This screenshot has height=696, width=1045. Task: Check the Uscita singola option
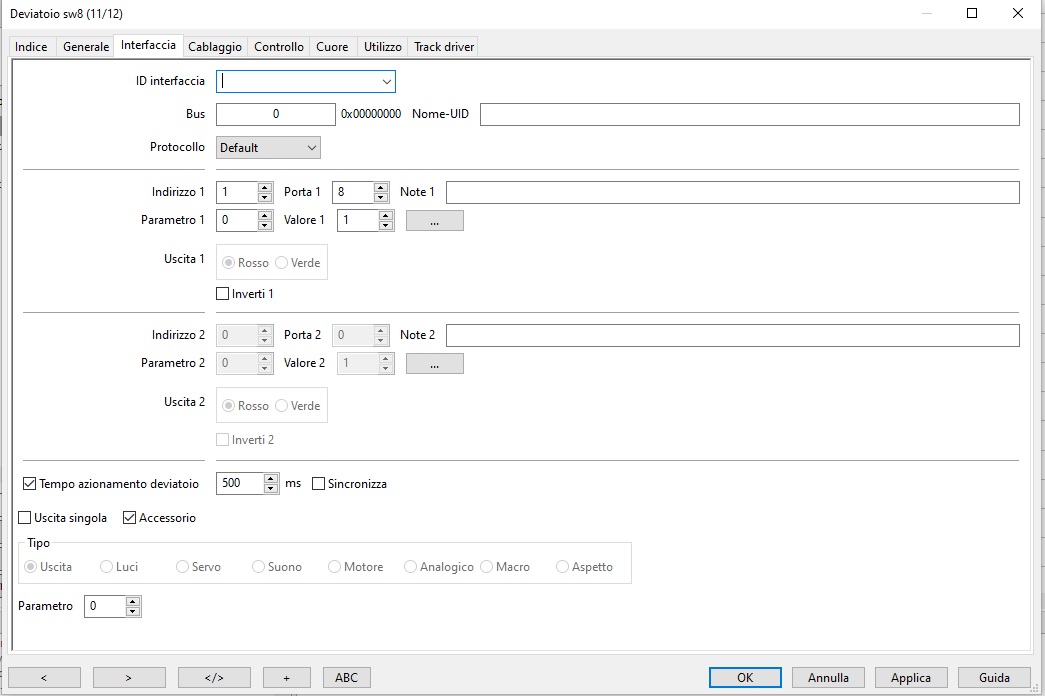click(x=25, y=518)
